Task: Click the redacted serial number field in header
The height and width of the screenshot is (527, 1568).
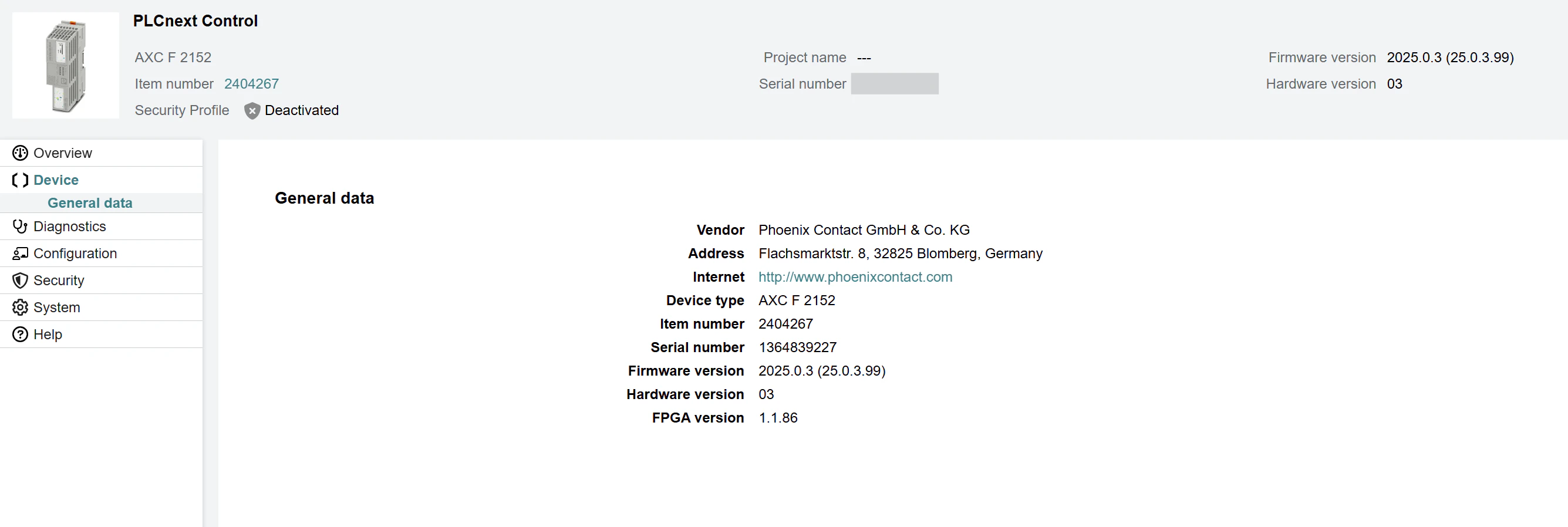Action: point(895,84)
